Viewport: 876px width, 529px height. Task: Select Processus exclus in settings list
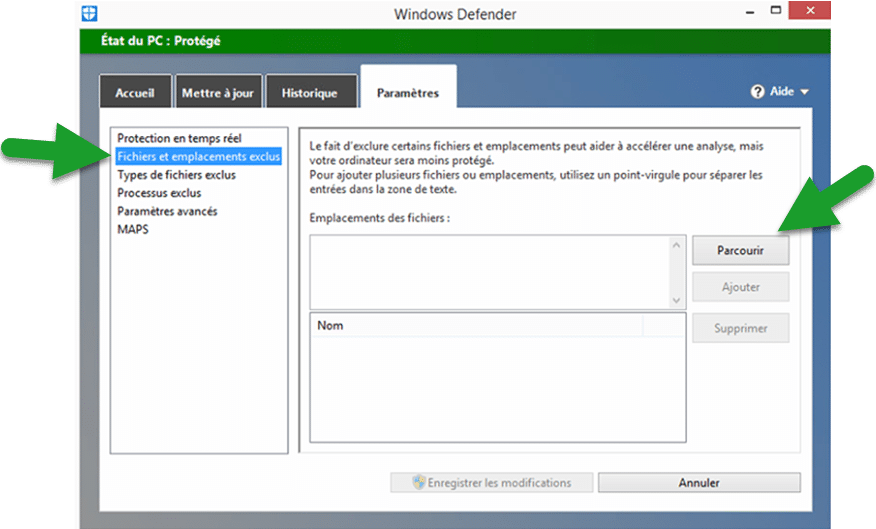point(159,193)
